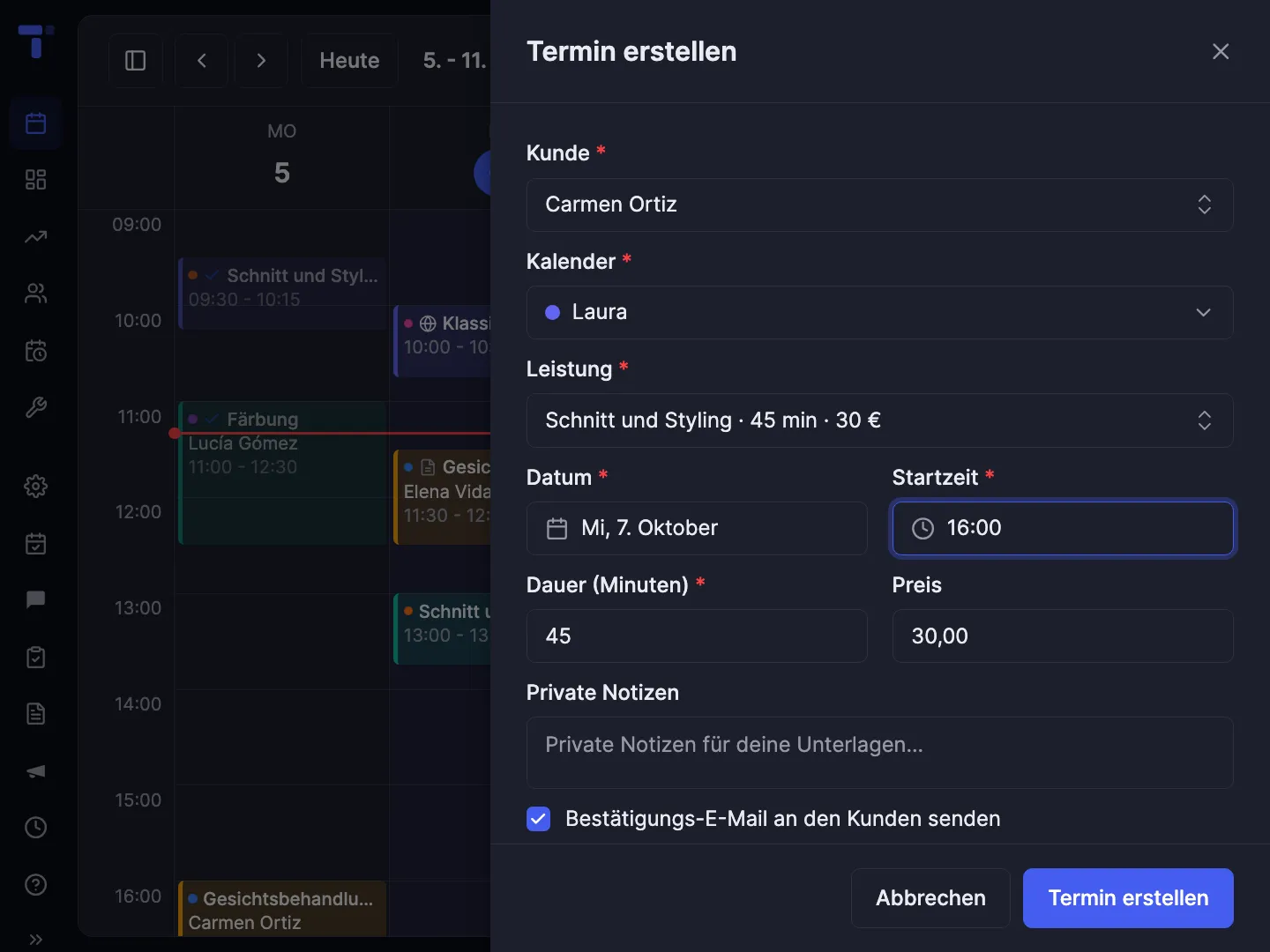Open the dashboard grid icon
The height and width of the screenshot is (952, 1270).
(x=35, y=180)
